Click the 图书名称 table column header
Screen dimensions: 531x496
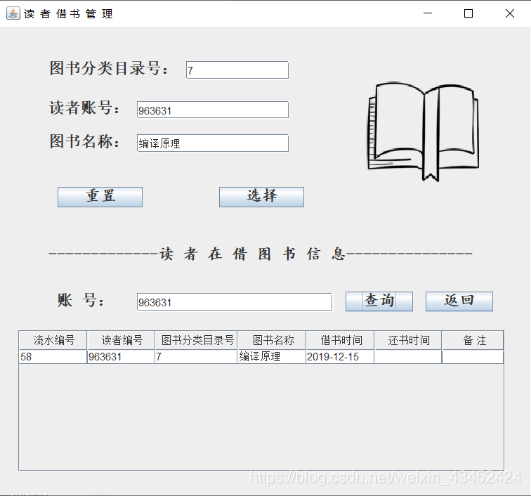[272, 340]
